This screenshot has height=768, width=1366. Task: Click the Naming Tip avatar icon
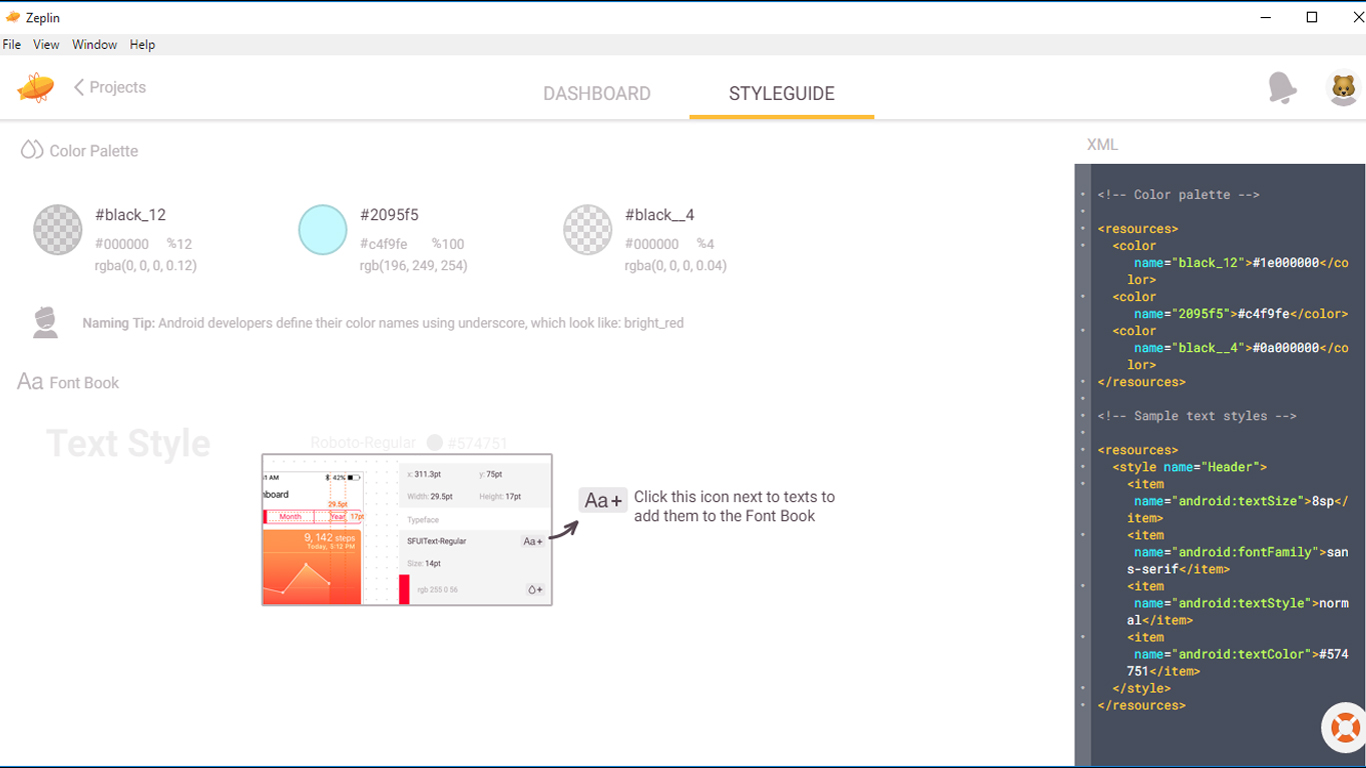click(x=45, y=322)
